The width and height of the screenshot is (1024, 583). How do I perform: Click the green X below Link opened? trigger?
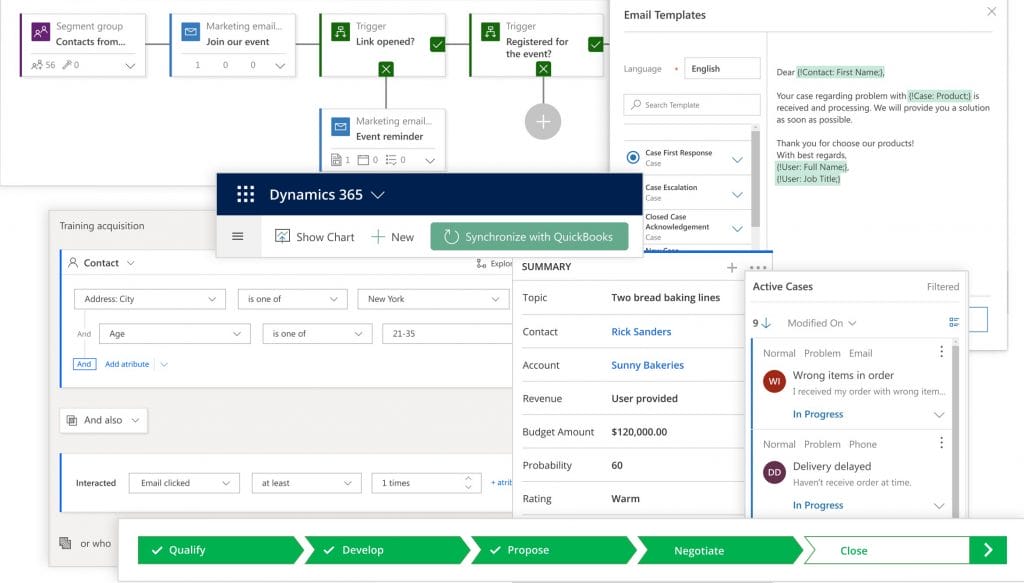pos(386,68)
